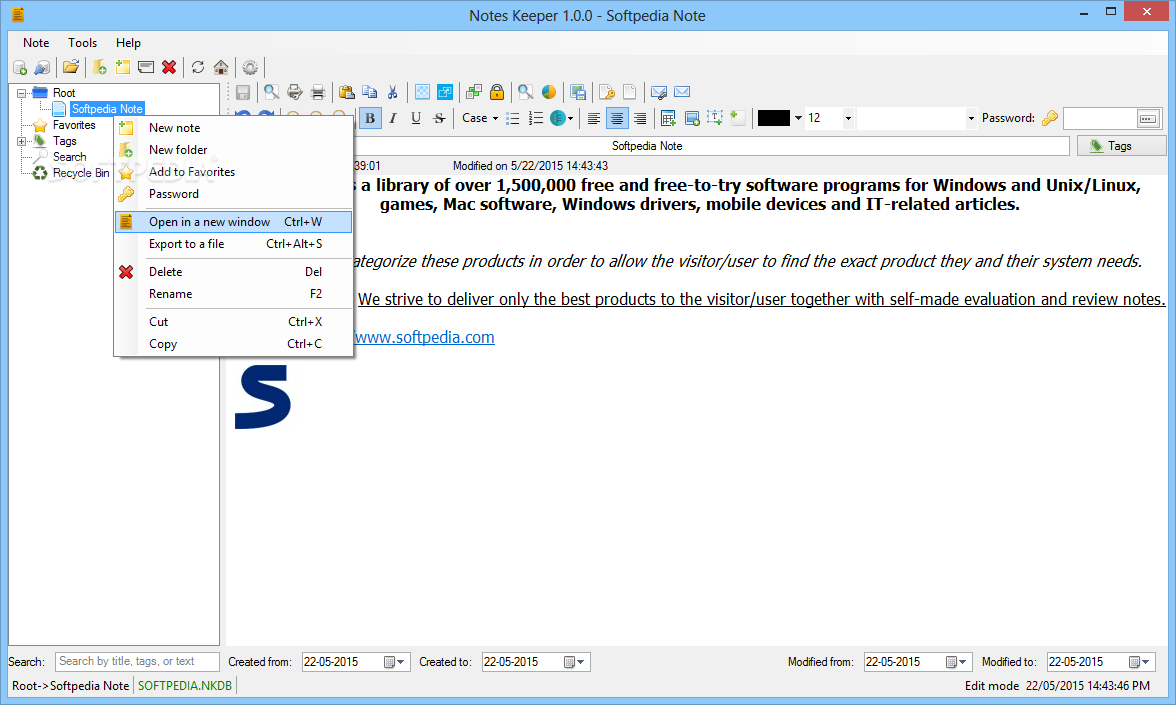This screenshot has height=705, width=1176.
Task: Click the envelope with attachment icon
Action: click(658, 92)
